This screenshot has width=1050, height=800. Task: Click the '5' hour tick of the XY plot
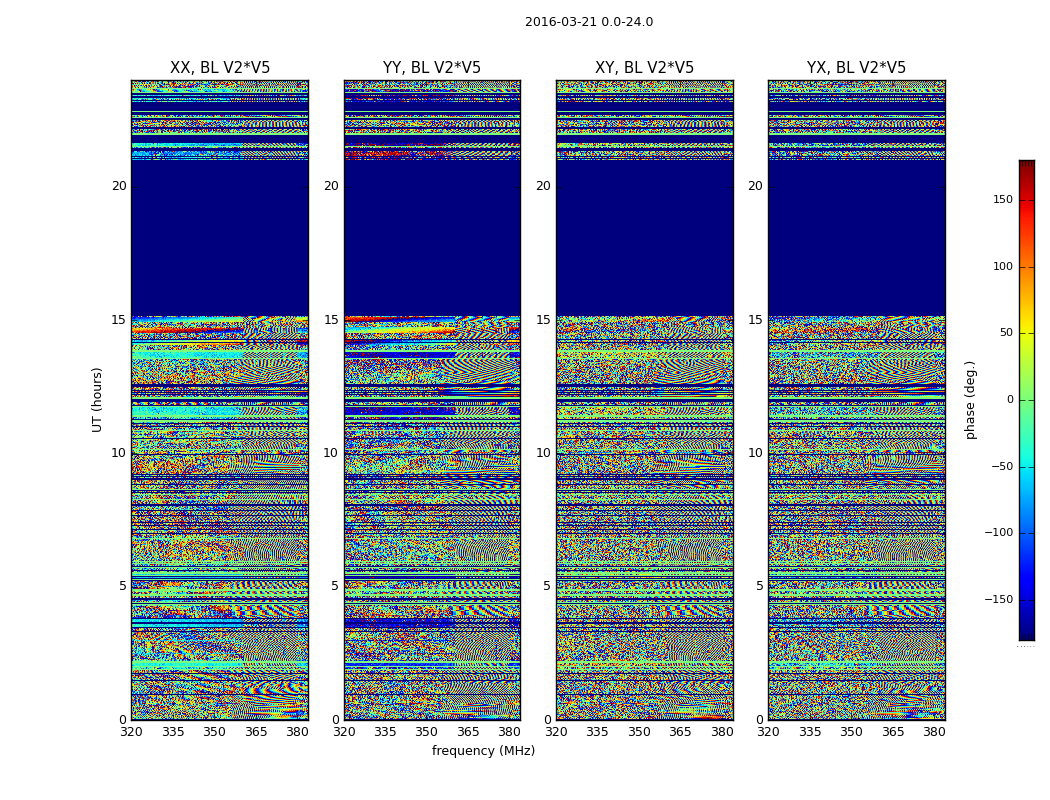547,586
